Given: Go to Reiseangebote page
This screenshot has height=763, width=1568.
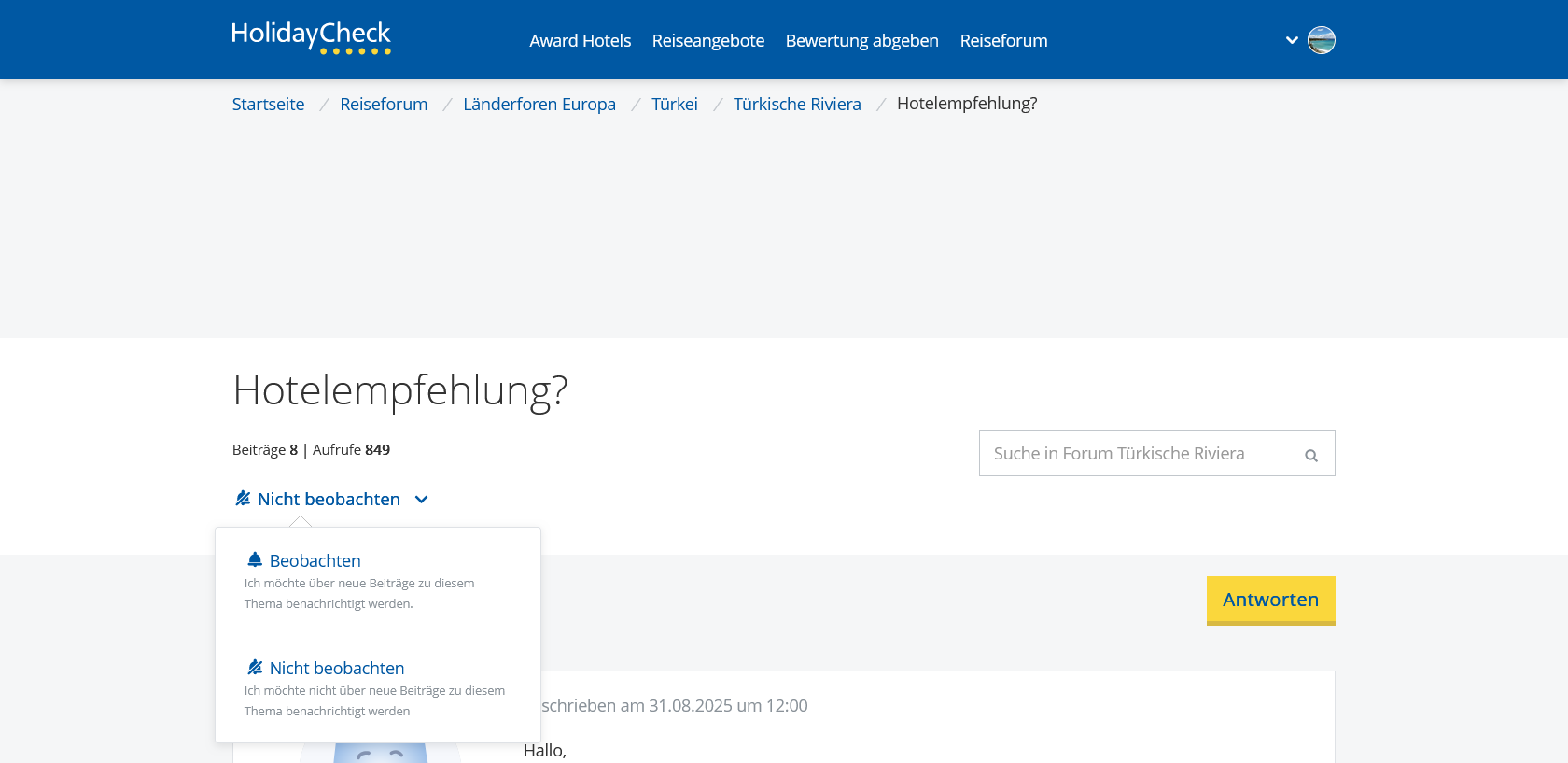Looking at the screenshot, I should 707,41.
